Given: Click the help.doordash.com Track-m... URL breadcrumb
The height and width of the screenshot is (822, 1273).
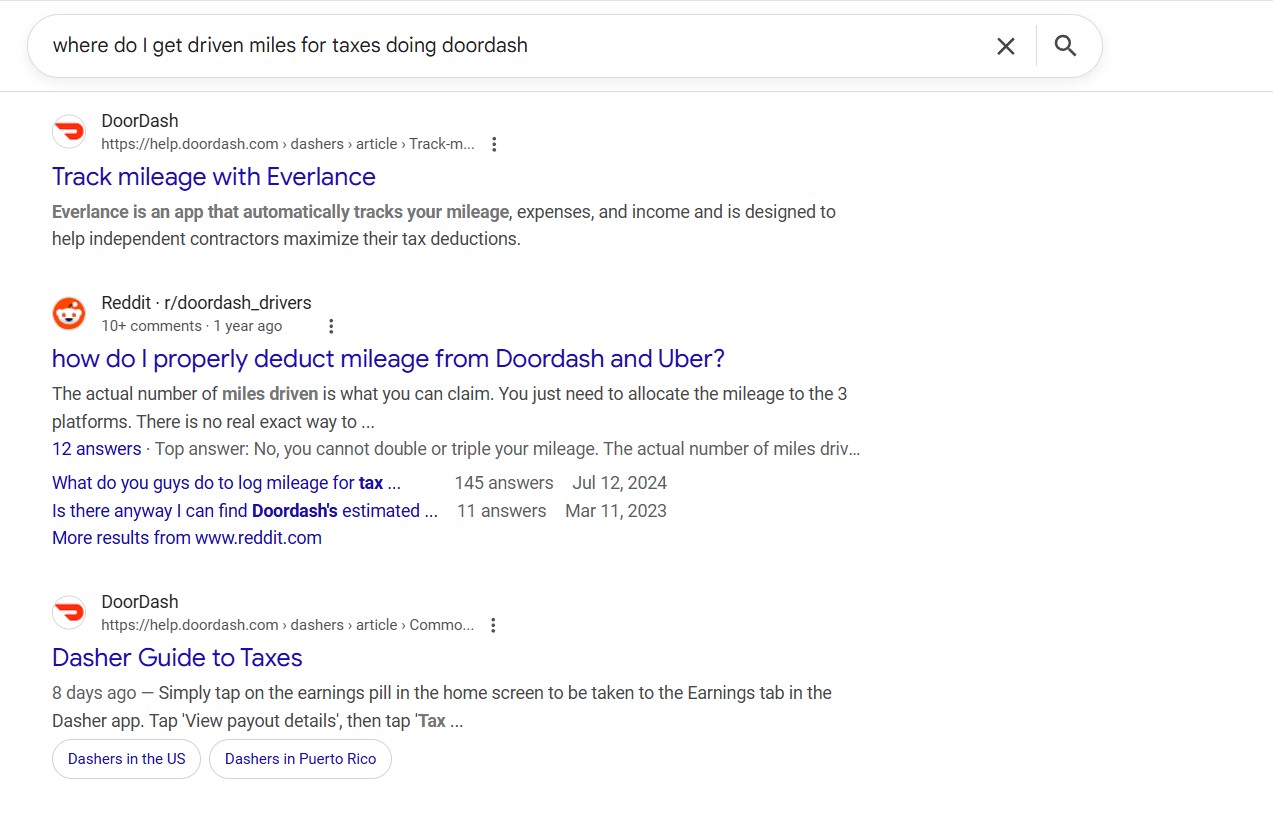Looking at the screenshot, I should point(288,144).
